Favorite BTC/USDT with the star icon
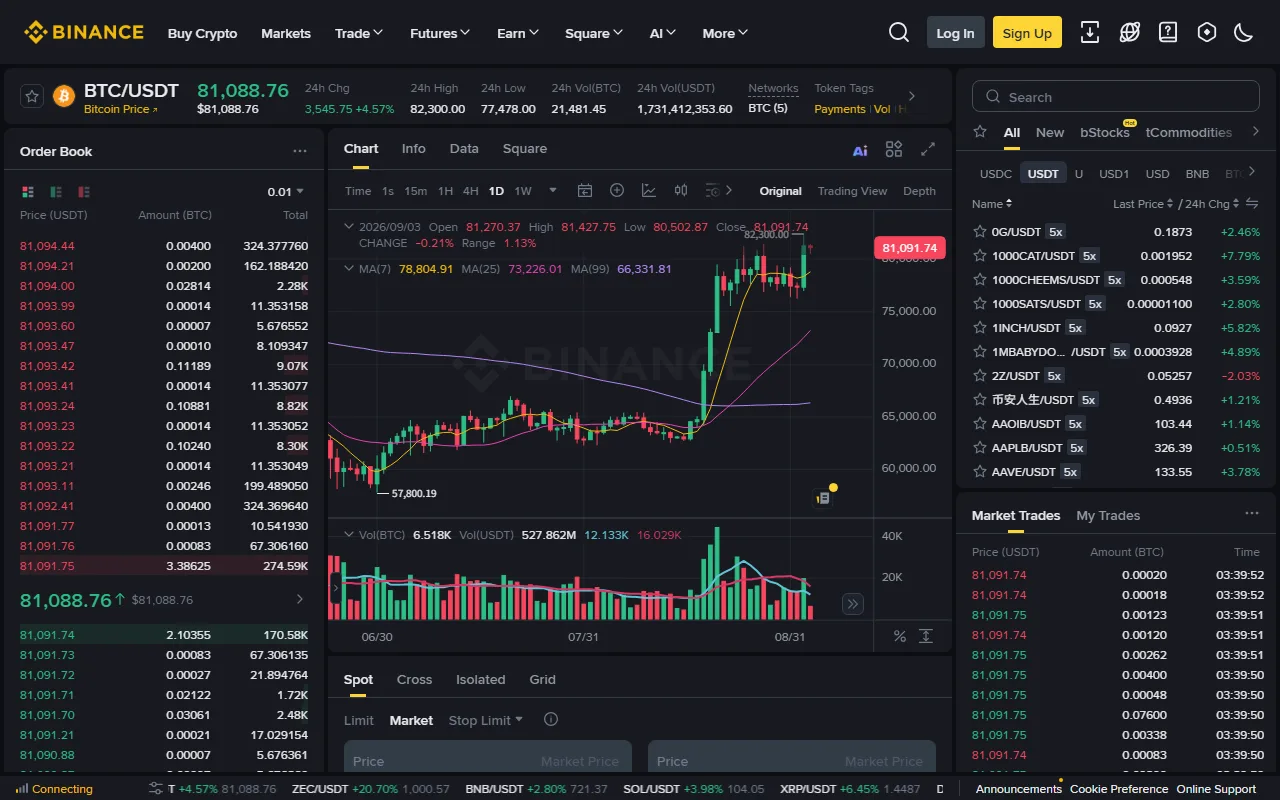The image size is (1280, 800). pos(32,96)
